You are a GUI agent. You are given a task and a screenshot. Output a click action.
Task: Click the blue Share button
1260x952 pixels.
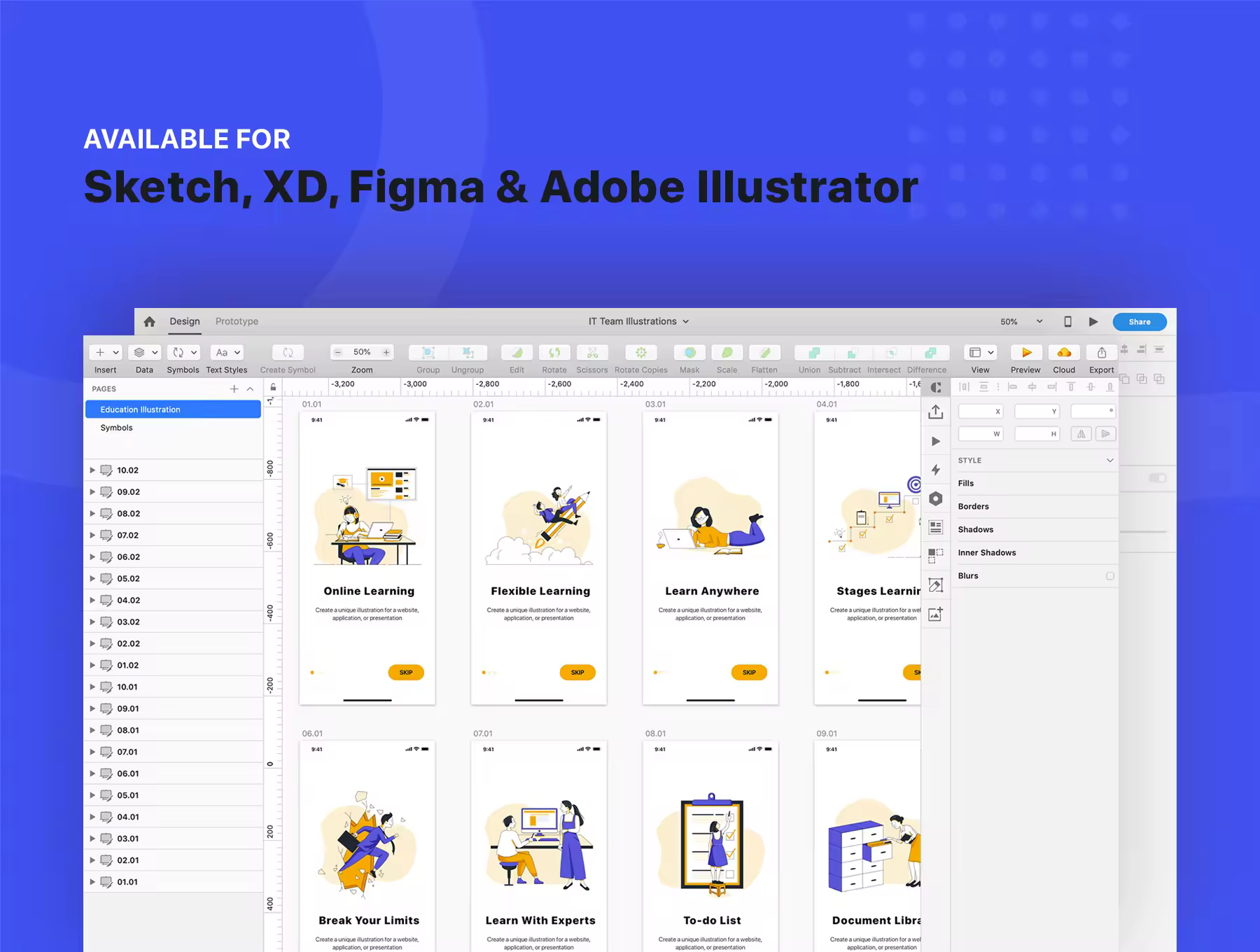(x=1140, y=322)
